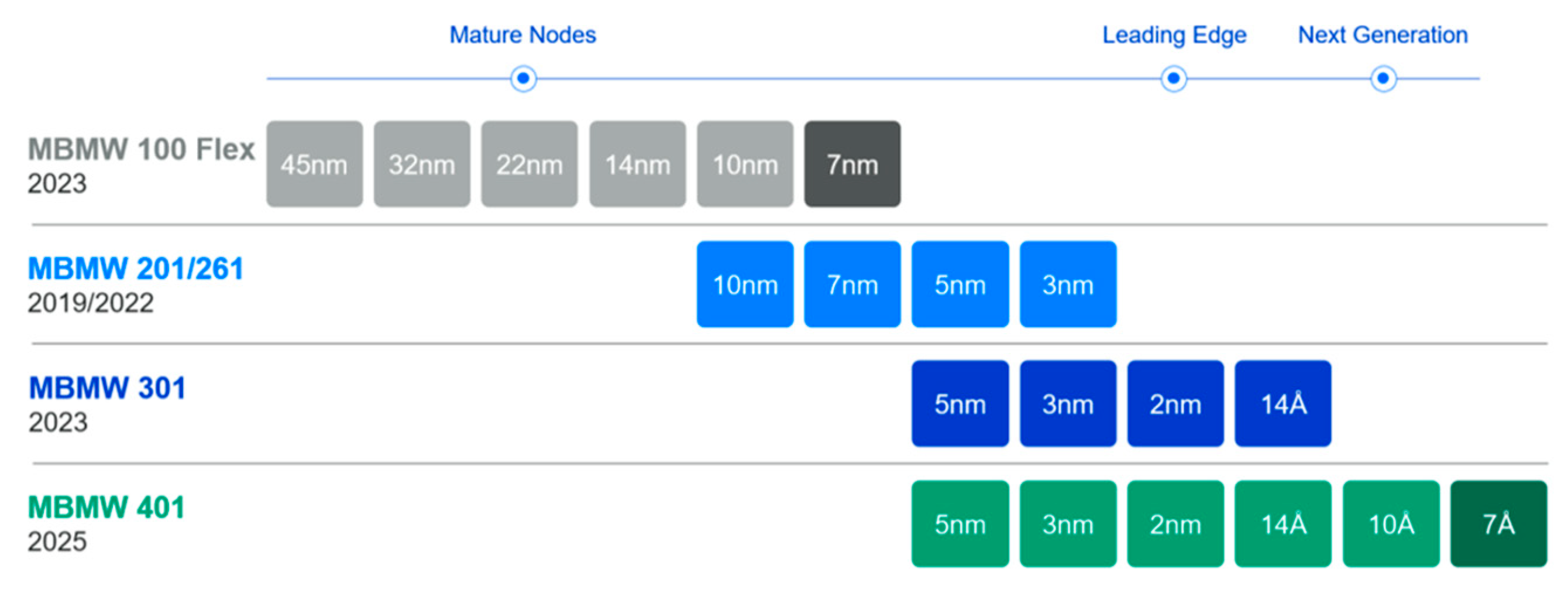Click the green 10Å tile
The height and width of the screenshot is (590, 1568).
[1391, 524]
